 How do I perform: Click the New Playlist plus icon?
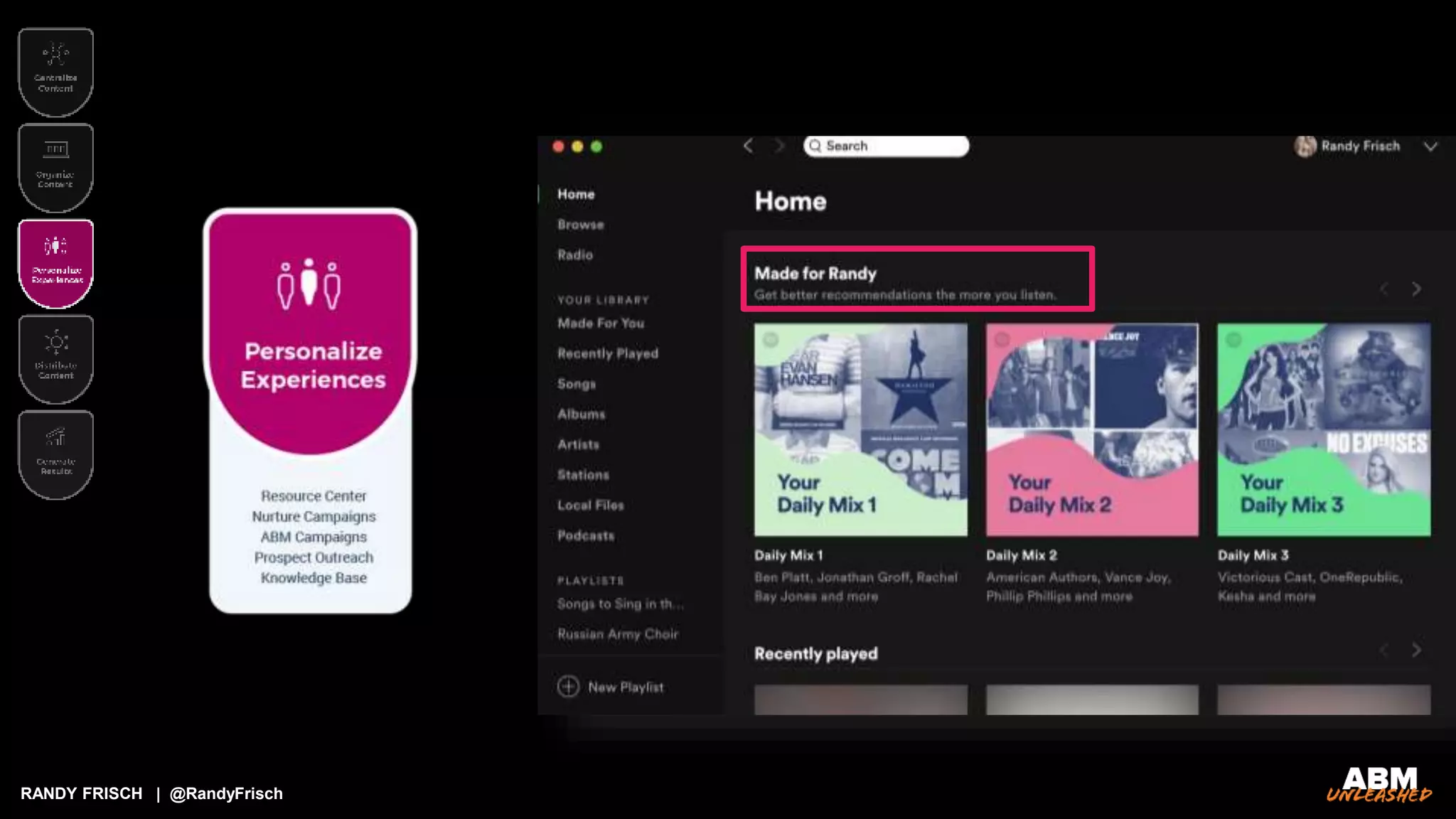[568, 687]
